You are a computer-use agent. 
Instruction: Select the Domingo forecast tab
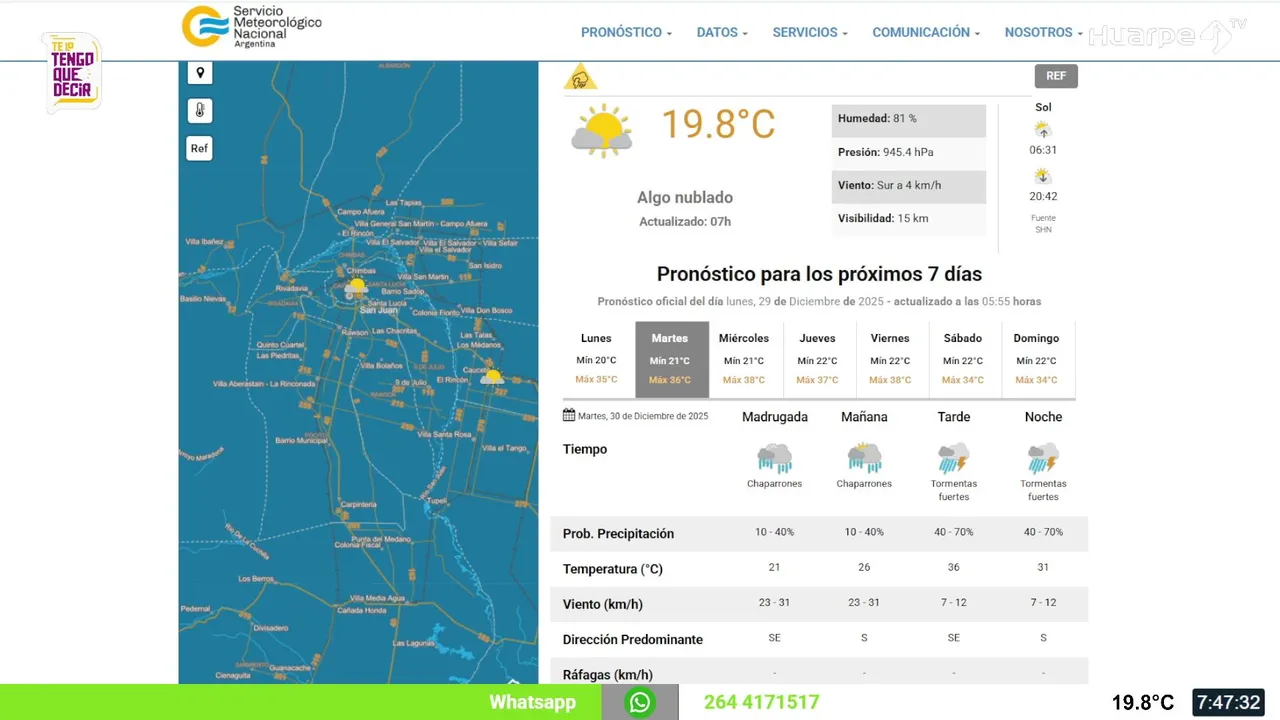pos(1036,359)
